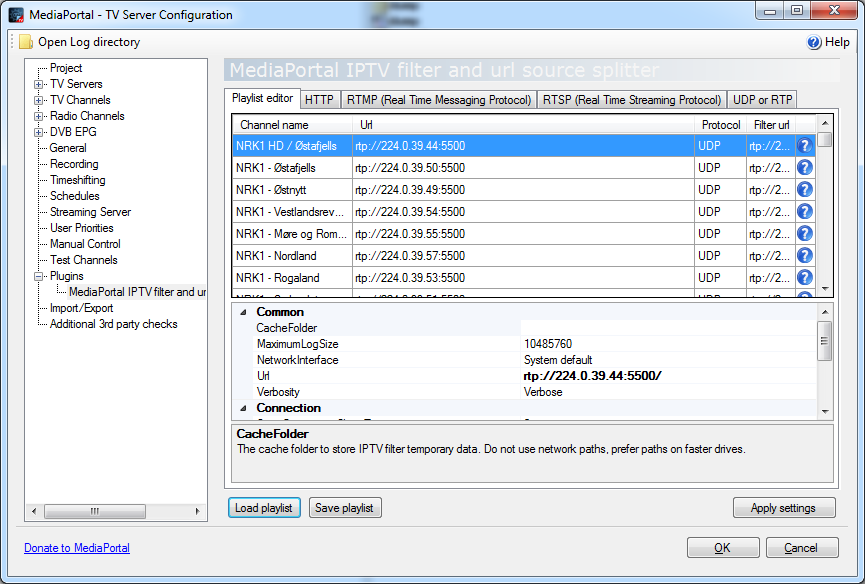Click the CacheFolder value field

668,328
